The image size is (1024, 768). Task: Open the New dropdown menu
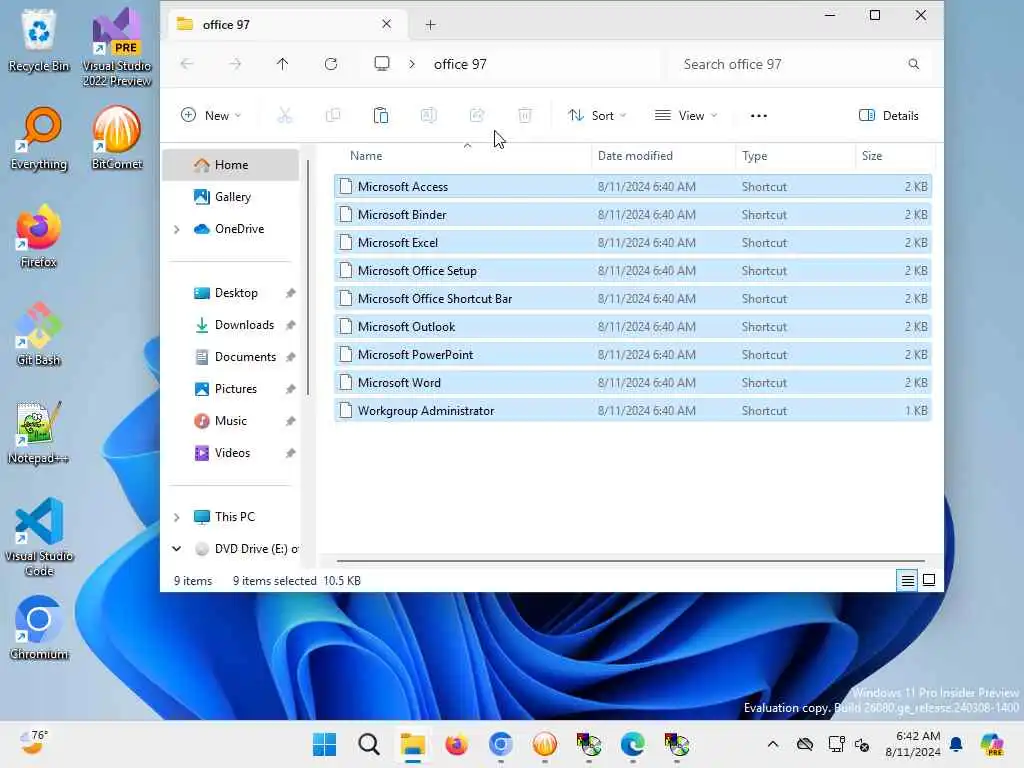[211, 116]
